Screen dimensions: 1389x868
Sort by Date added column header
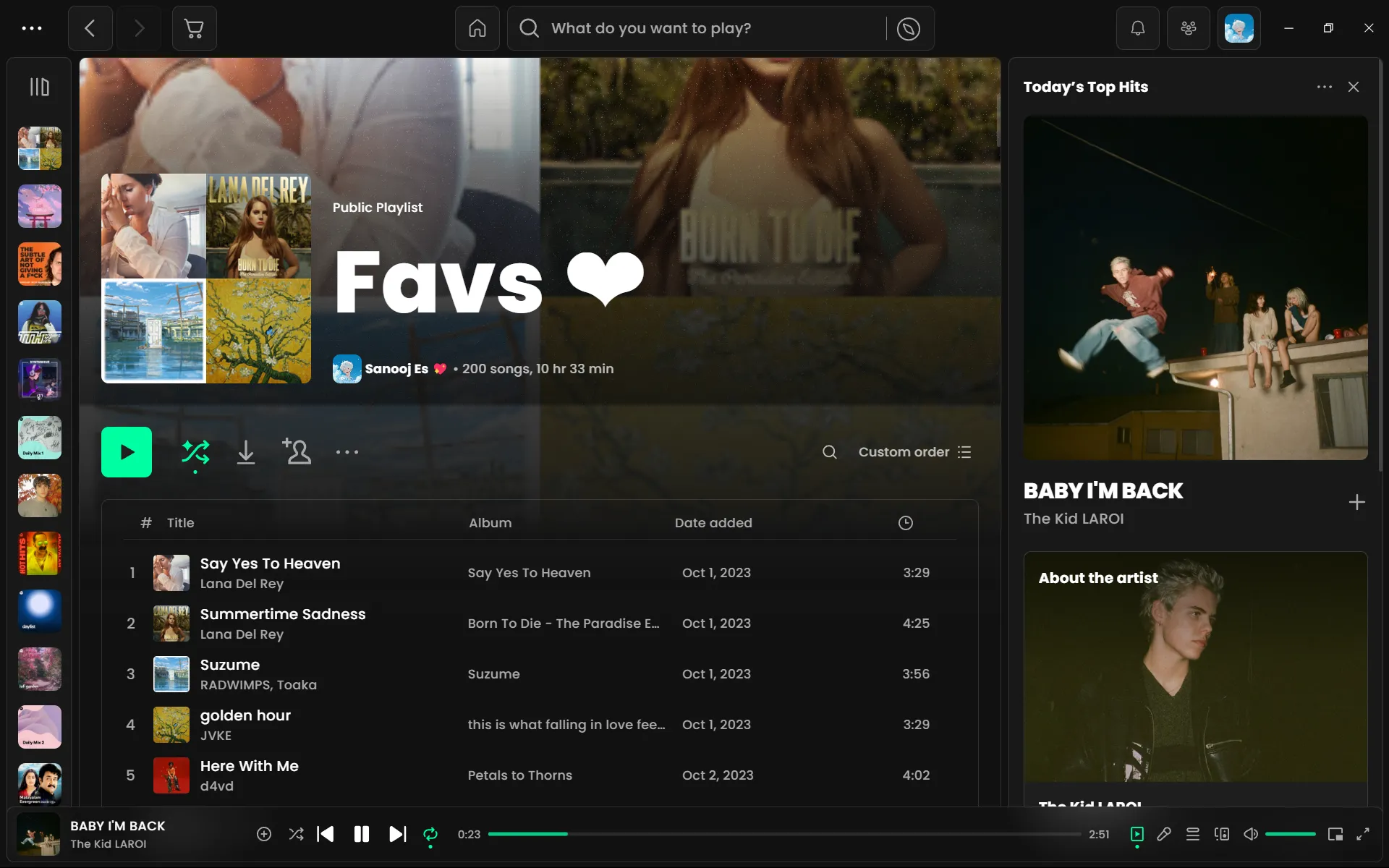(x=713, y=523)
